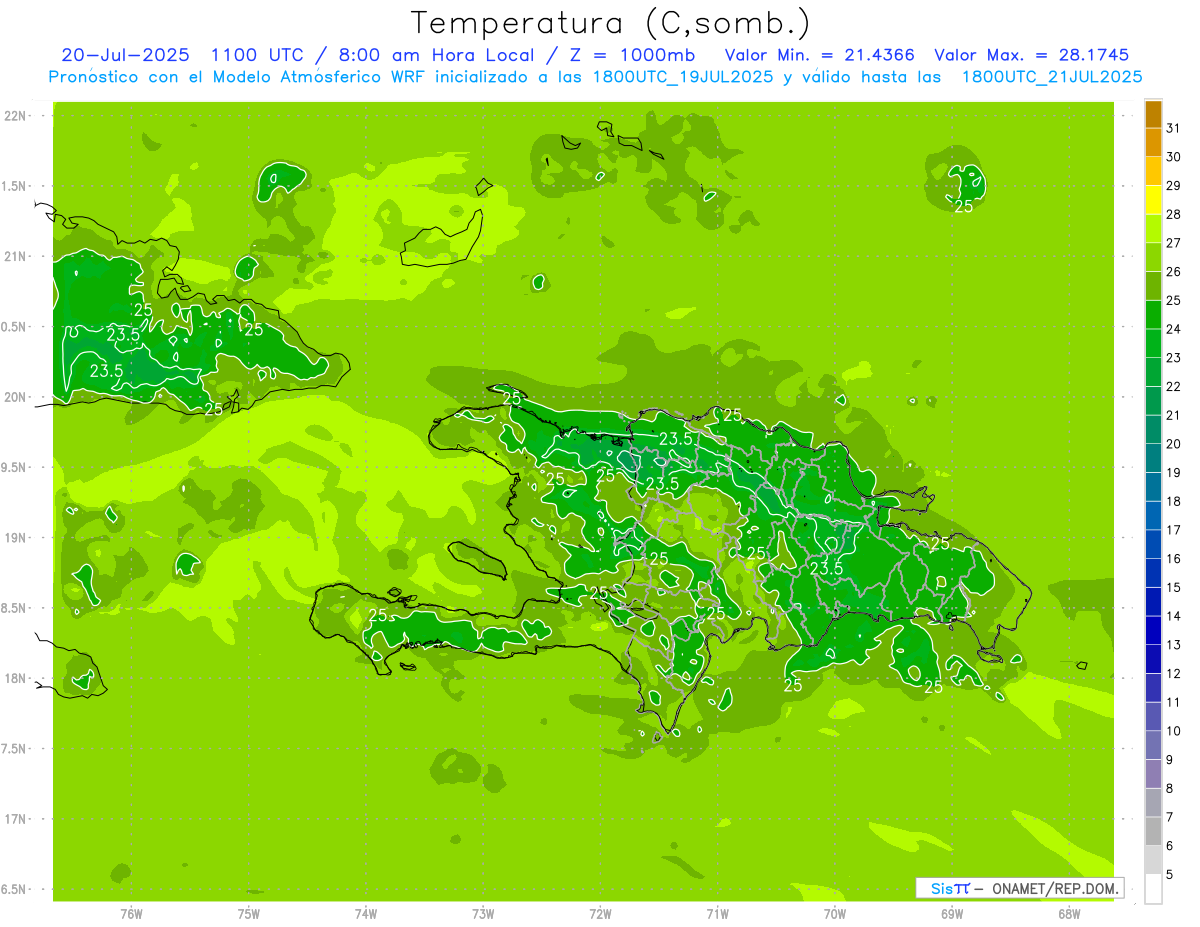Image resolution: width=1200 pixels, height=927 pixels.
Task: Click legend value '13' on color scale
Action: [x=1173, y=645]
